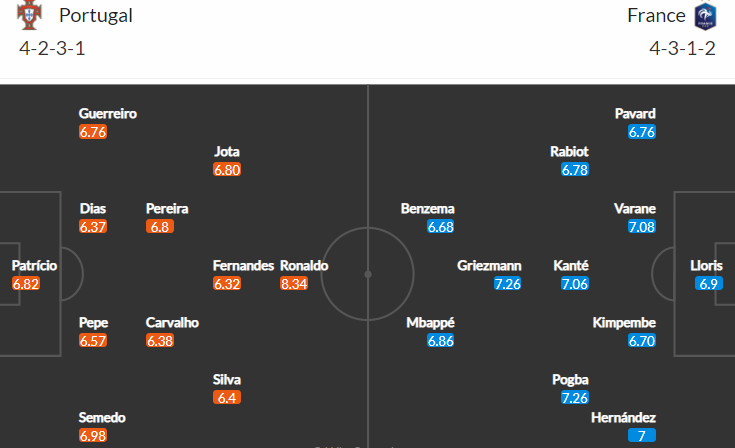
Task: Select player Guerreiro on the pitch
Action: click(x=108, y=114)
